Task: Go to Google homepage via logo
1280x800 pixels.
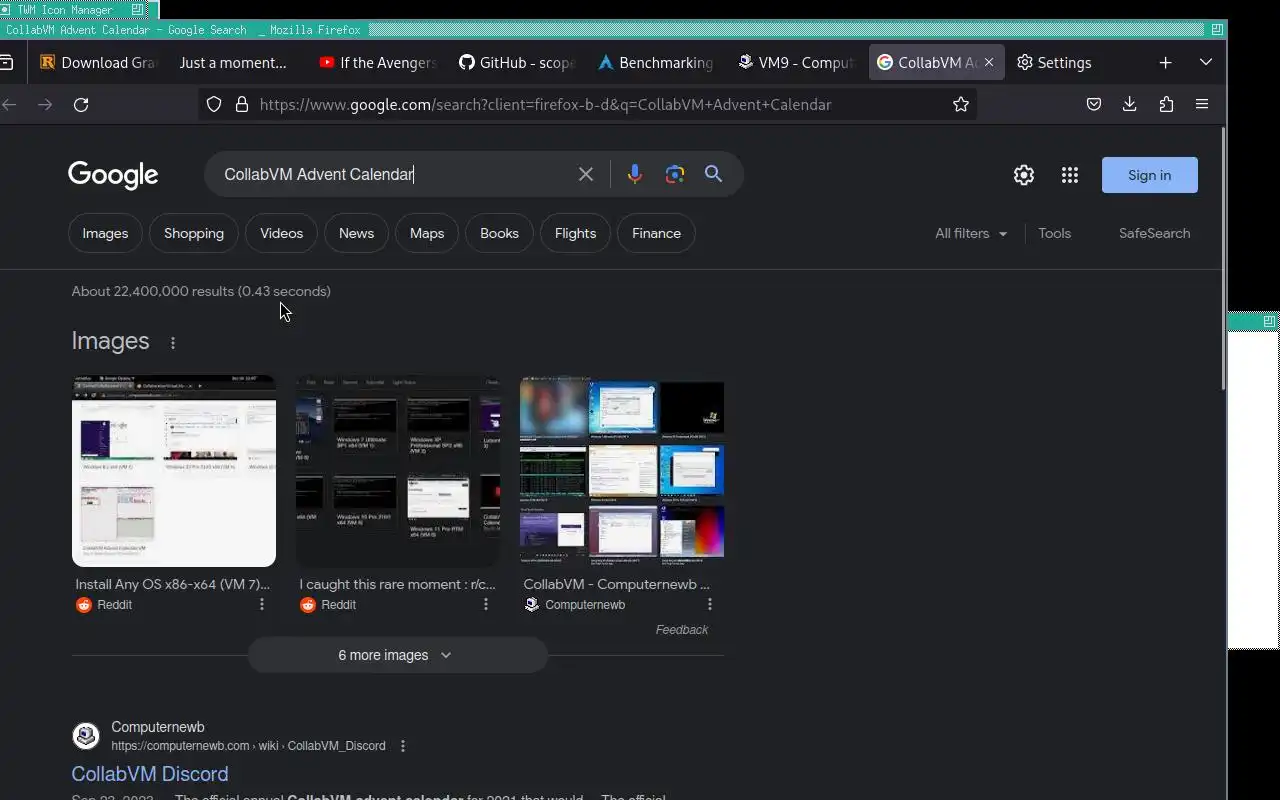Action: tap(113, 175)
